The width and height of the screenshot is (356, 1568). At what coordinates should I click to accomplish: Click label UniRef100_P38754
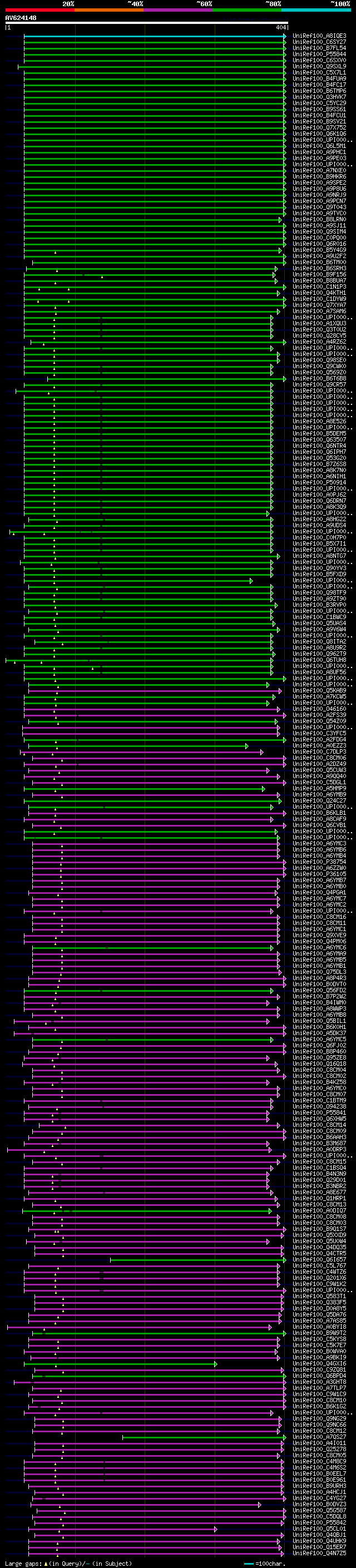click(319, 862)
